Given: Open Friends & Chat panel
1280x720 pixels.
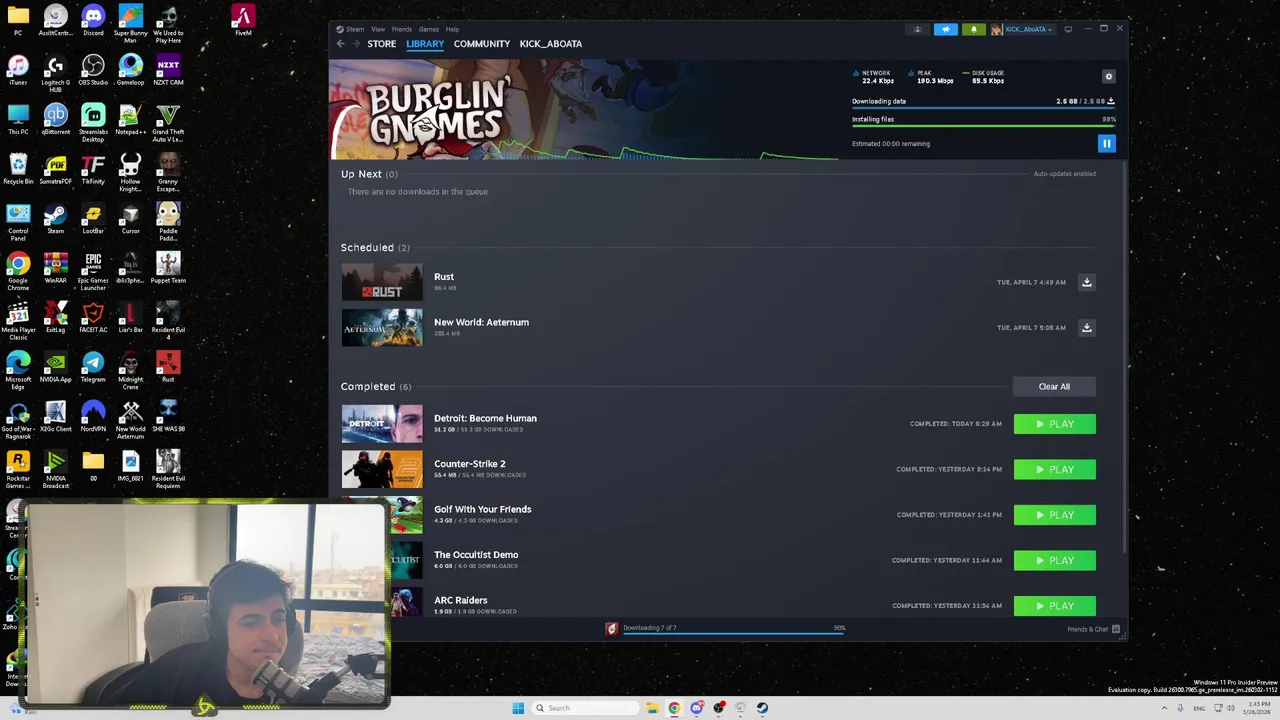Looking at the screenshot, I should coord(1093,629).
